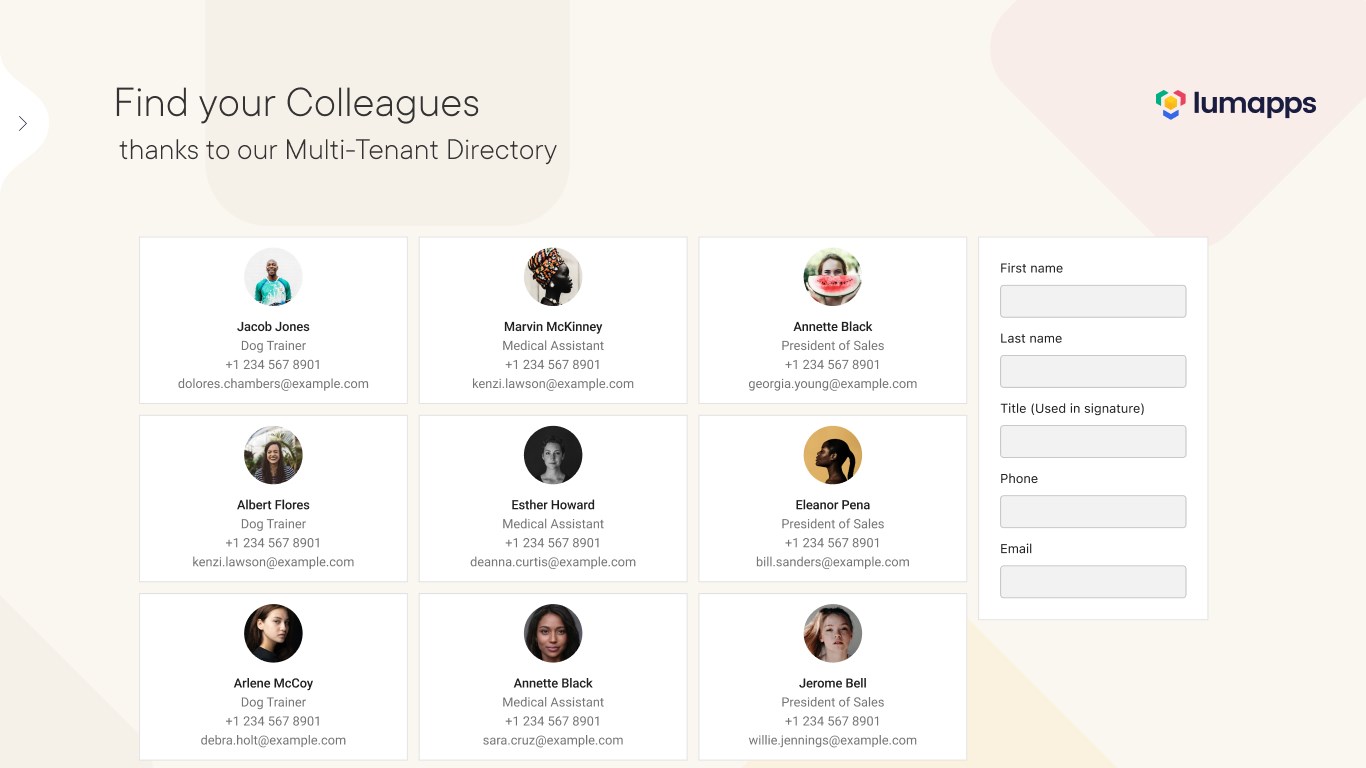Expand the side panel chevron arrow
Viewport: 1366px width, 768px height.
(23, 124)
